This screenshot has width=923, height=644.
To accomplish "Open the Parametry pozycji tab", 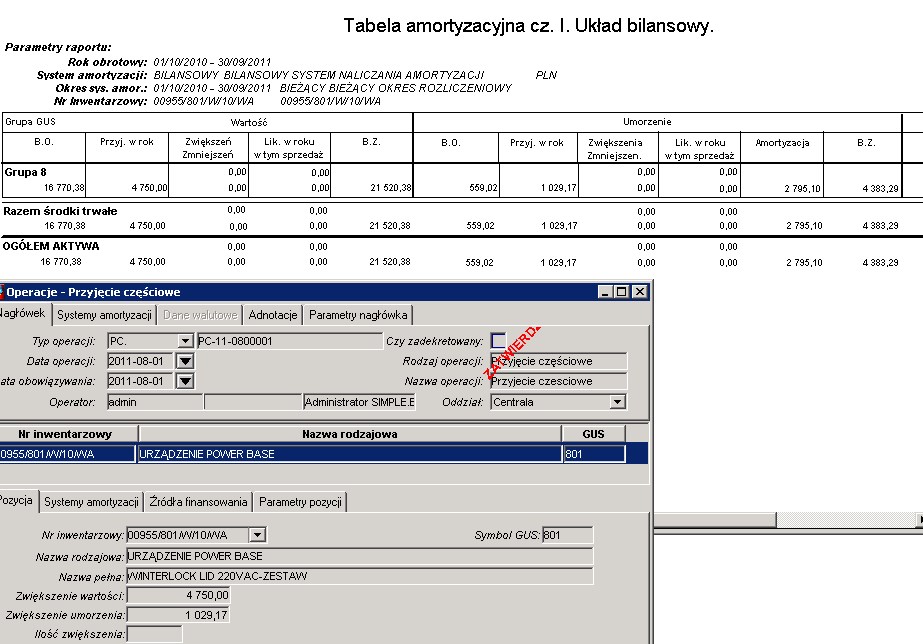I will [x=300, y=502].
